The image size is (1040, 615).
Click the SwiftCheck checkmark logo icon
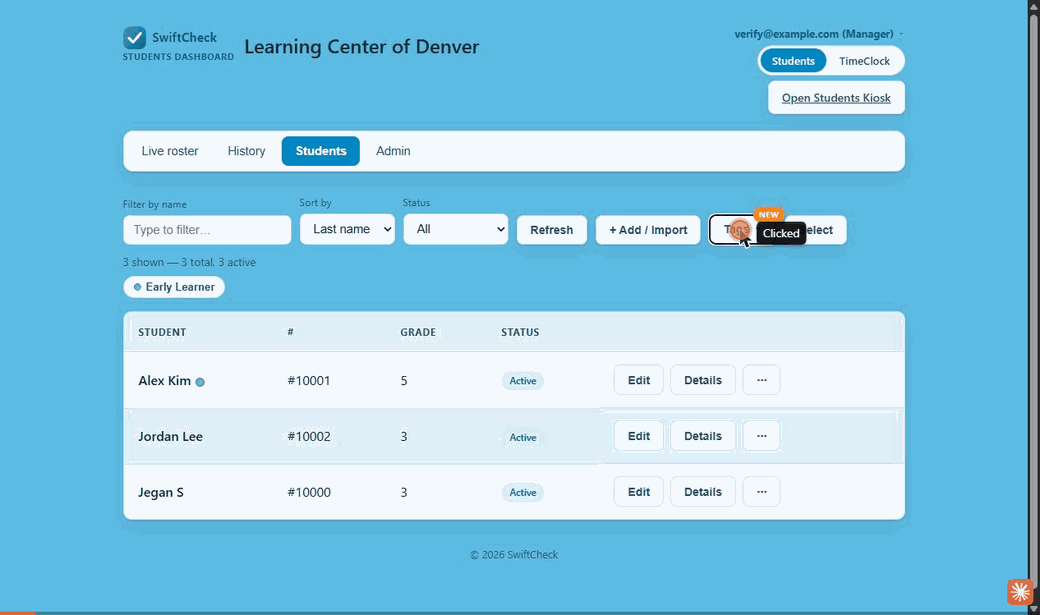(135, 38)
